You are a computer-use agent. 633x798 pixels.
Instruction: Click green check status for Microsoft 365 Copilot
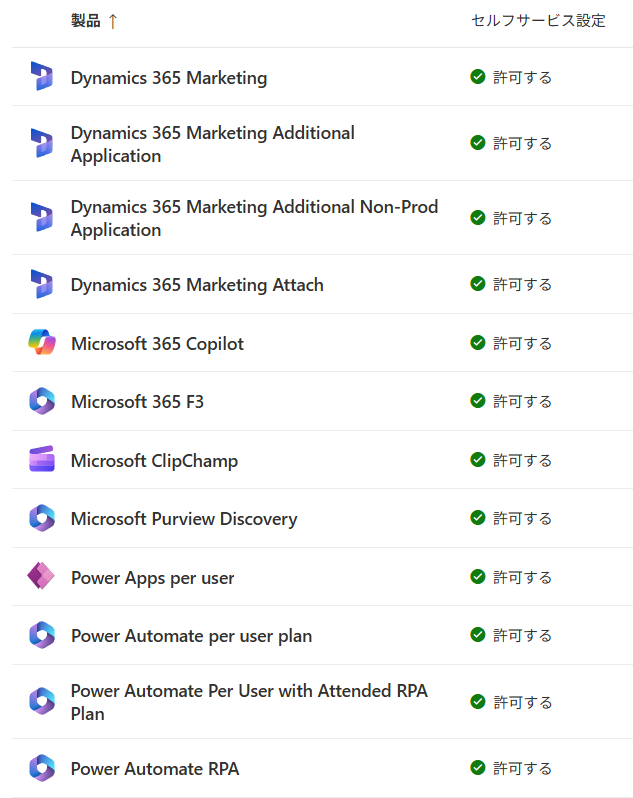pos(478,343)
